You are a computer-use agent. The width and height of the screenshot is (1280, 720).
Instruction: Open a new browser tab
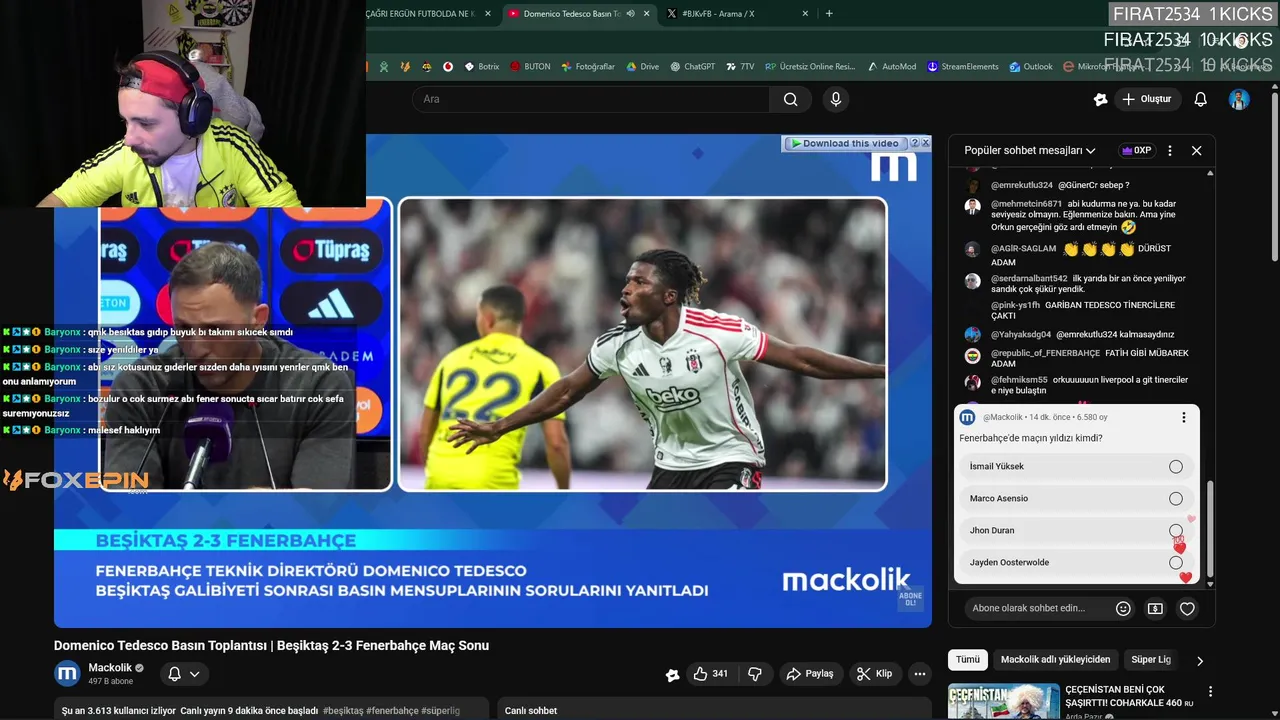click(829, 14)
